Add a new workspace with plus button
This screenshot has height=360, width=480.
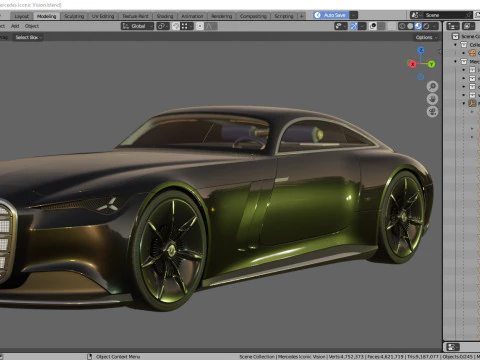(301, 16)
